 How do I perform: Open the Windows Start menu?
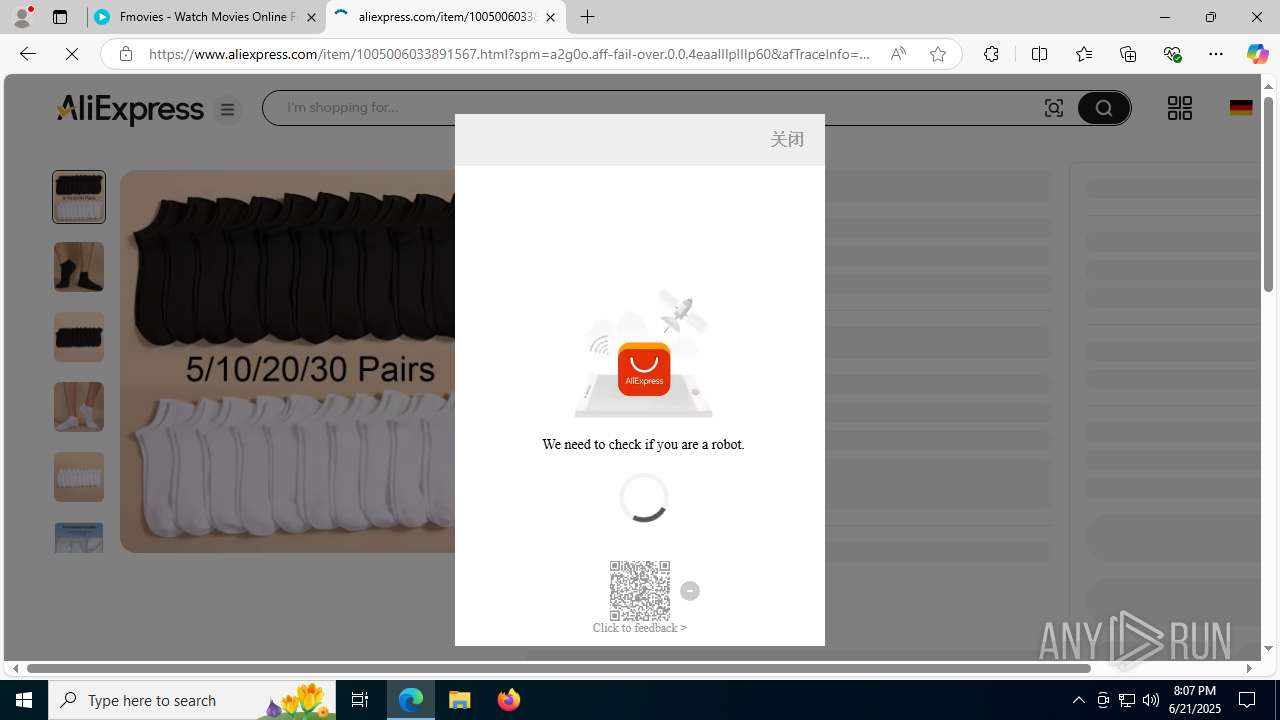tap(24, 700)
